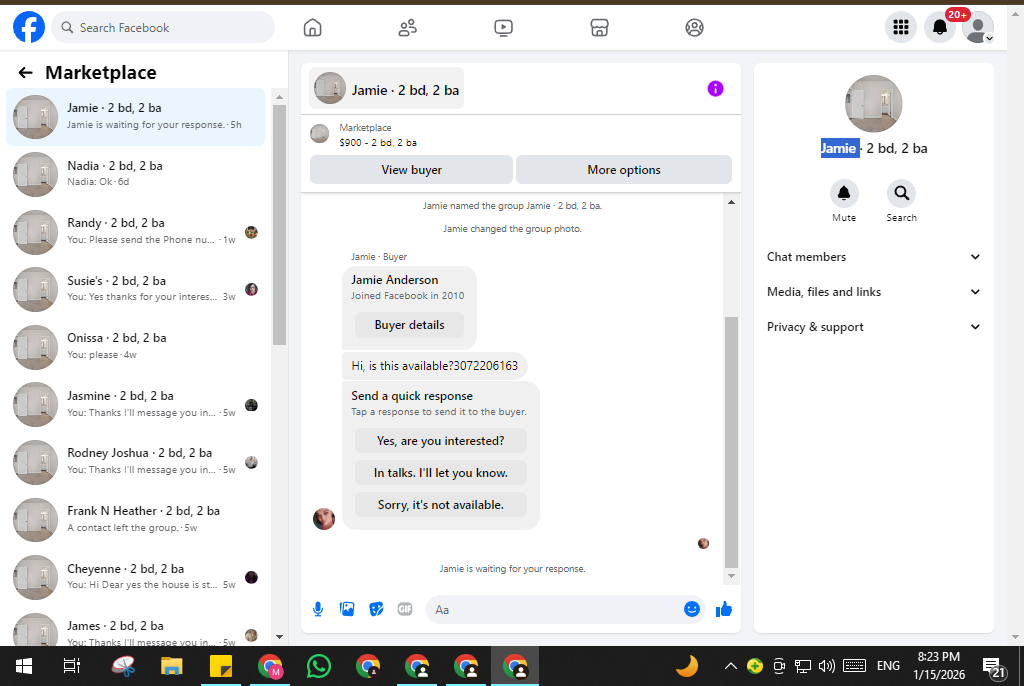Click the sender avatar beside quick responses
1024x686 pixels.
point(323,519)
